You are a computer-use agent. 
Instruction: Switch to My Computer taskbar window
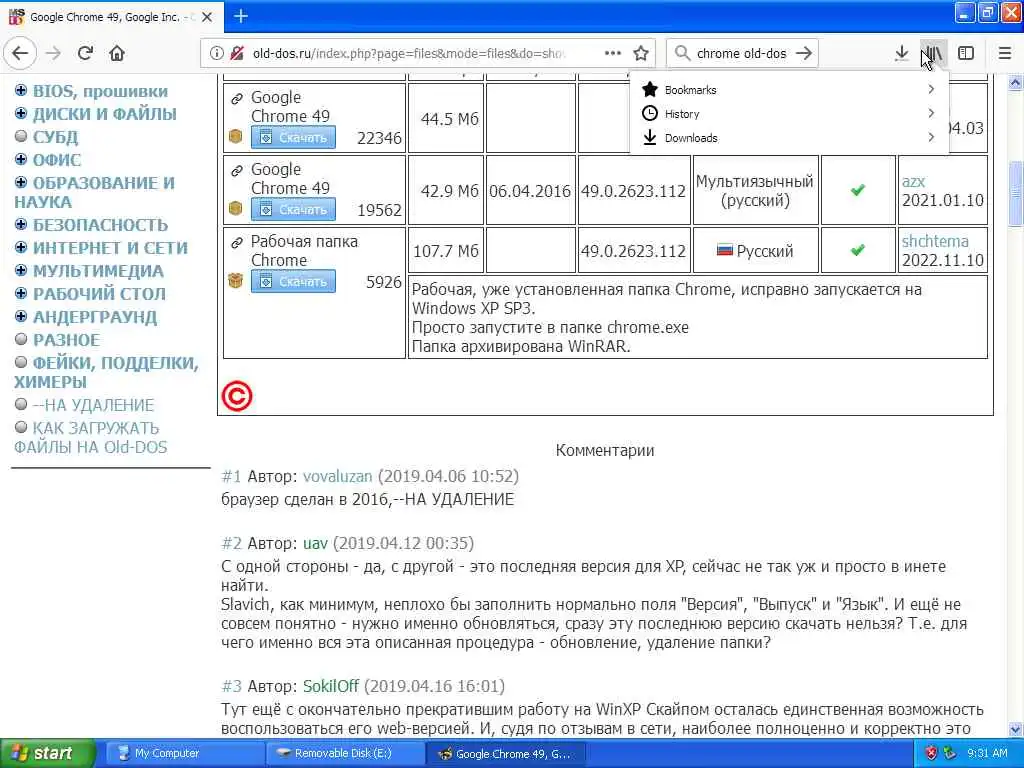click(185, 753)
